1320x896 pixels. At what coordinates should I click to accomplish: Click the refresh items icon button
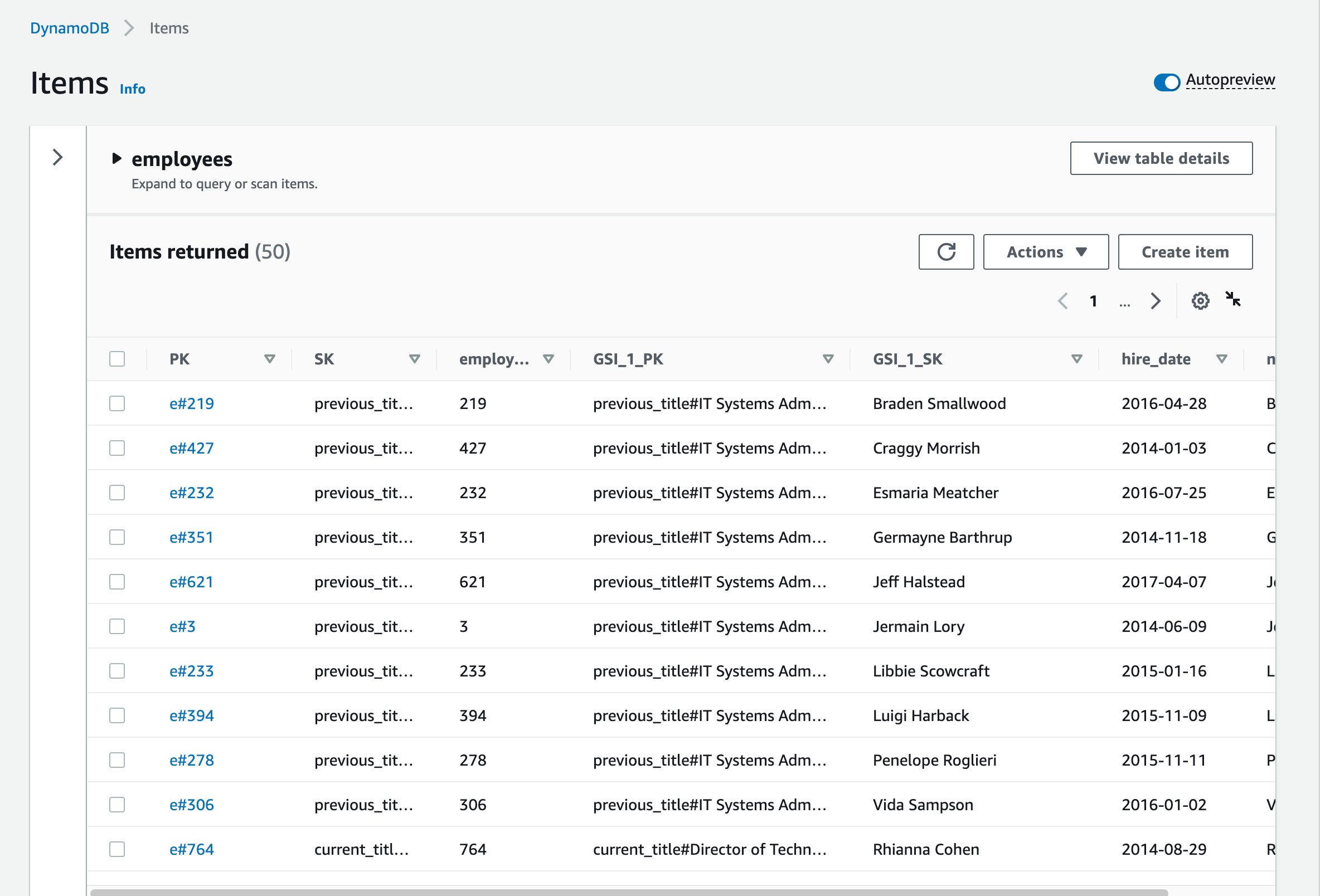tap(946, 251)
